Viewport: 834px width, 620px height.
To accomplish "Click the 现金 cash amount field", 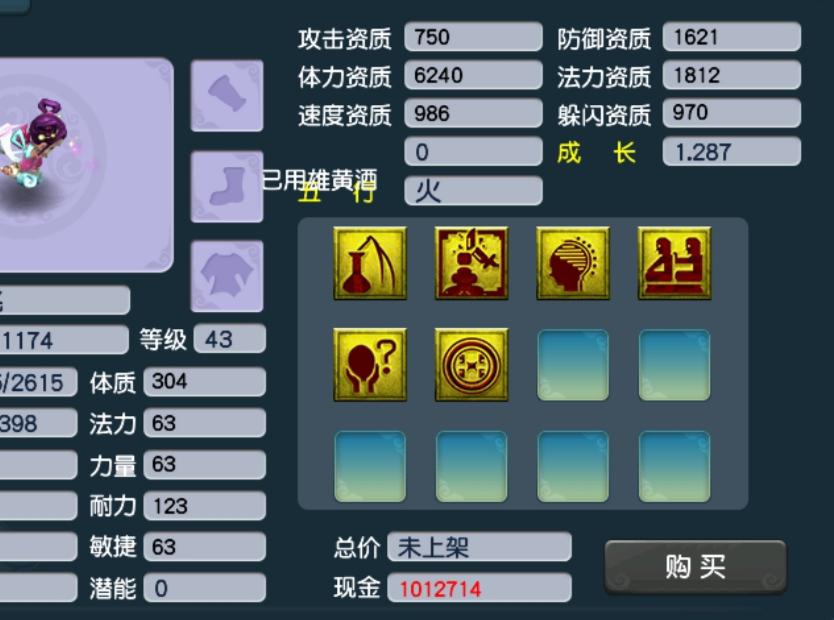I will [x=479, y=588].
